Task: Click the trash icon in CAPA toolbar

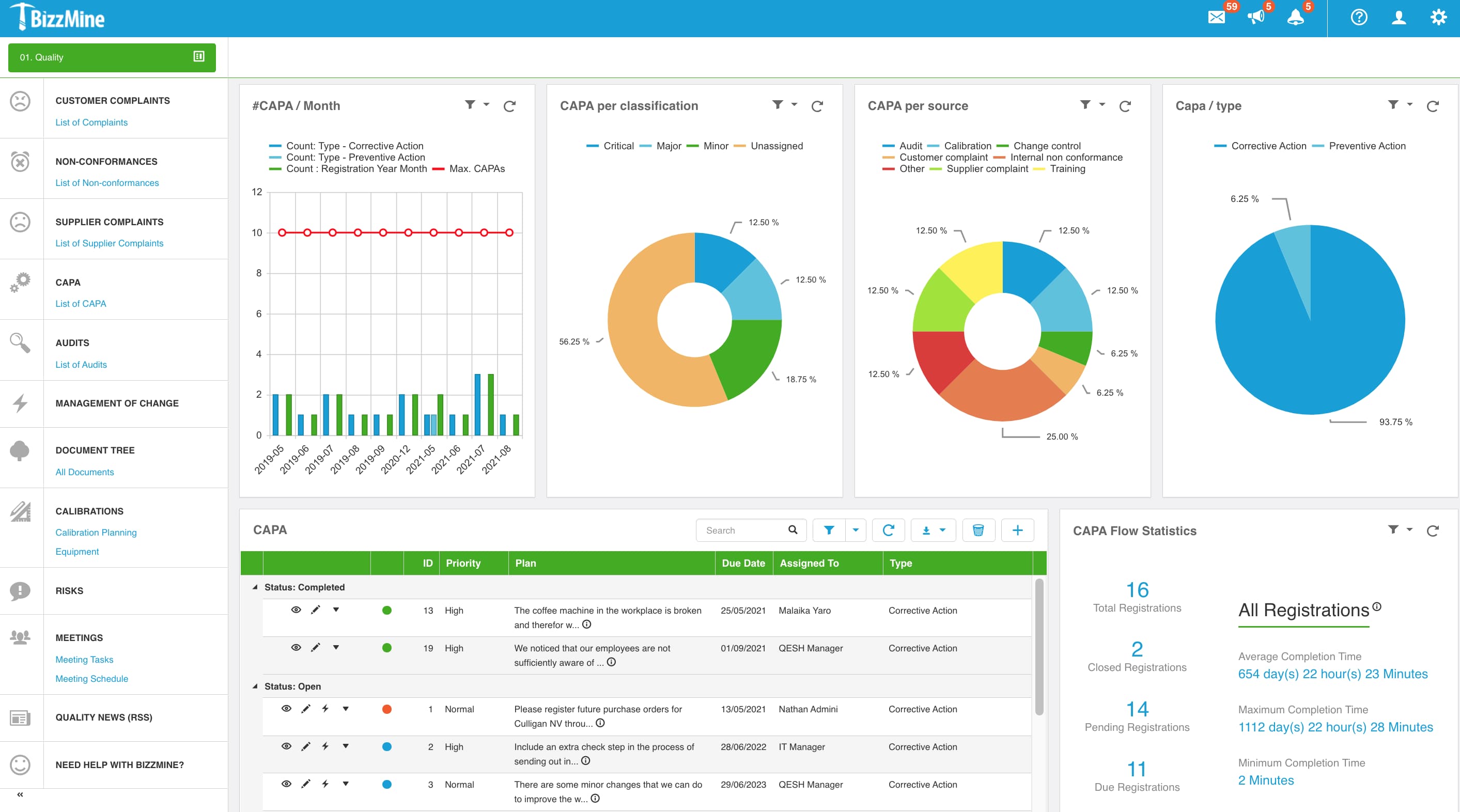Action: (978, 530)
